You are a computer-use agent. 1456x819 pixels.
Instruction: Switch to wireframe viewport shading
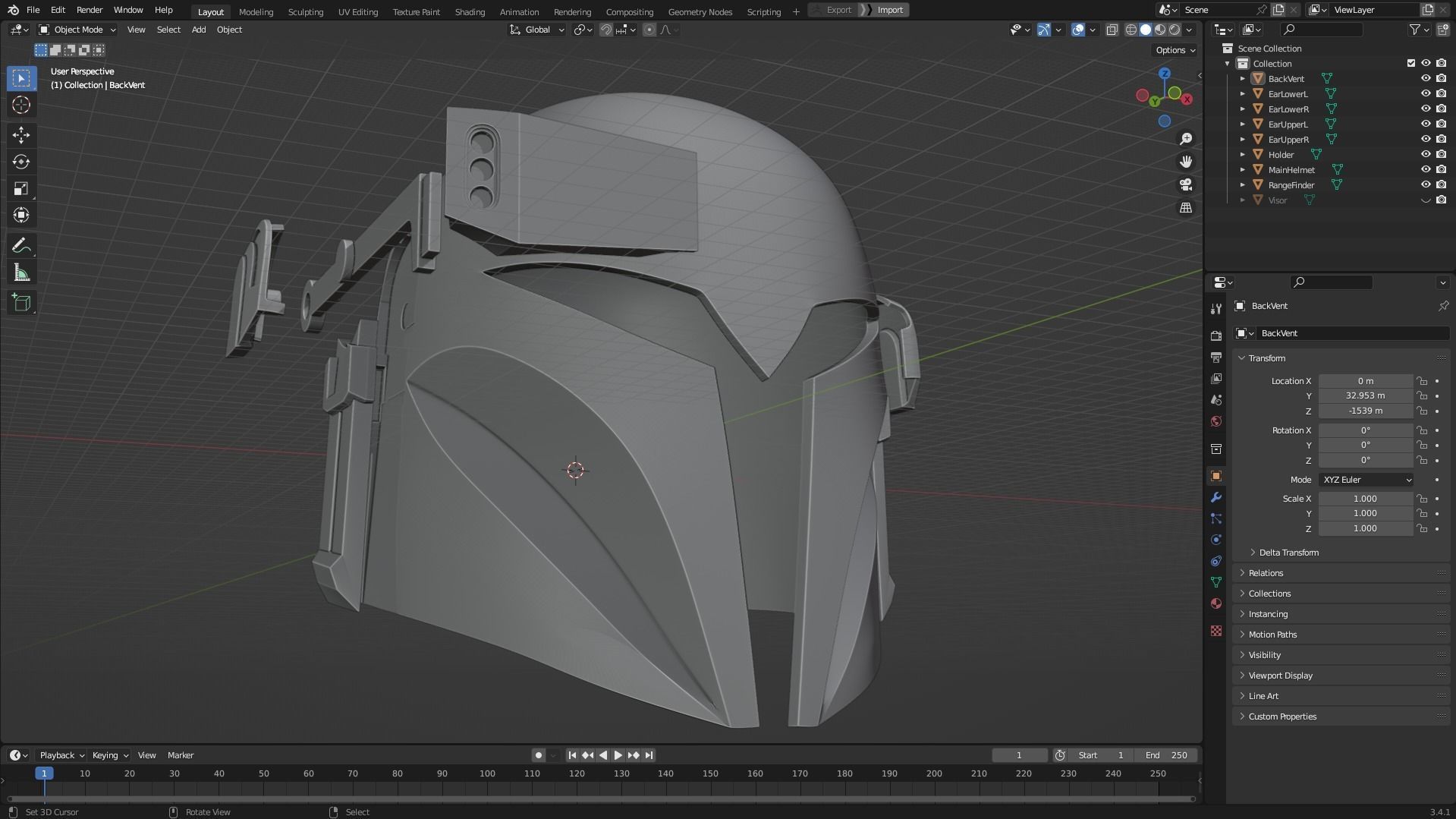pos(1131,30)
